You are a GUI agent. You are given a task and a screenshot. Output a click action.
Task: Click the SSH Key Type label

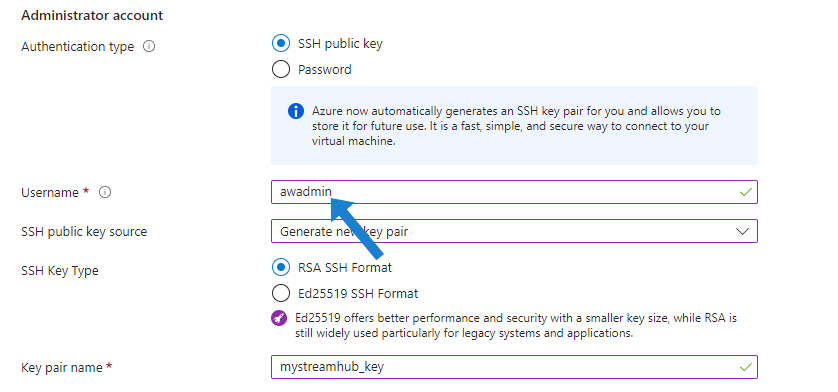tap(60, 271)
